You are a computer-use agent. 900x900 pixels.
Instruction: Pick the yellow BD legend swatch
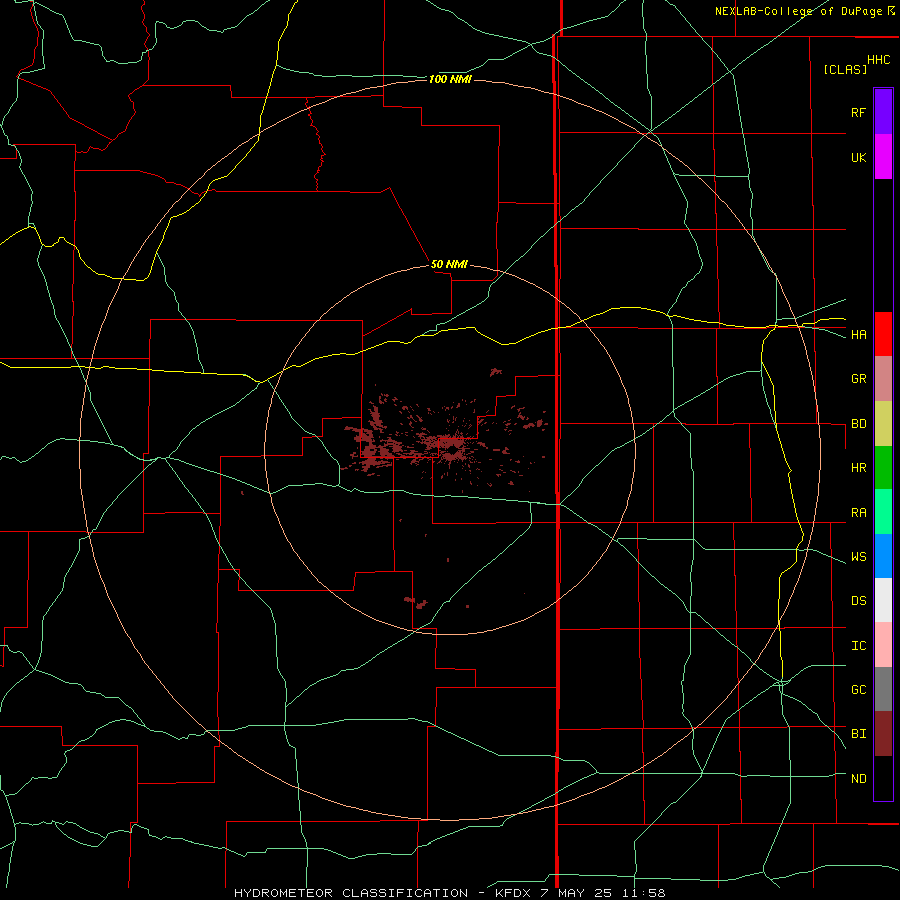click(883, 424)
